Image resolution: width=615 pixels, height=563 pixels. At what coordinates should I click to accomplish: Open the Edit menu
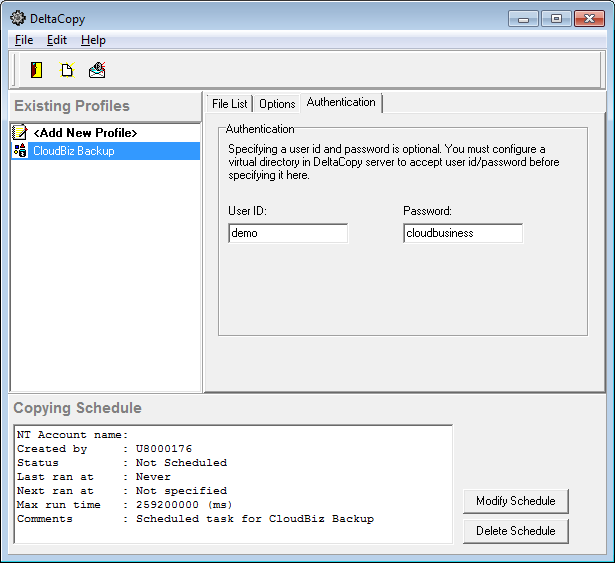(57, 40)
